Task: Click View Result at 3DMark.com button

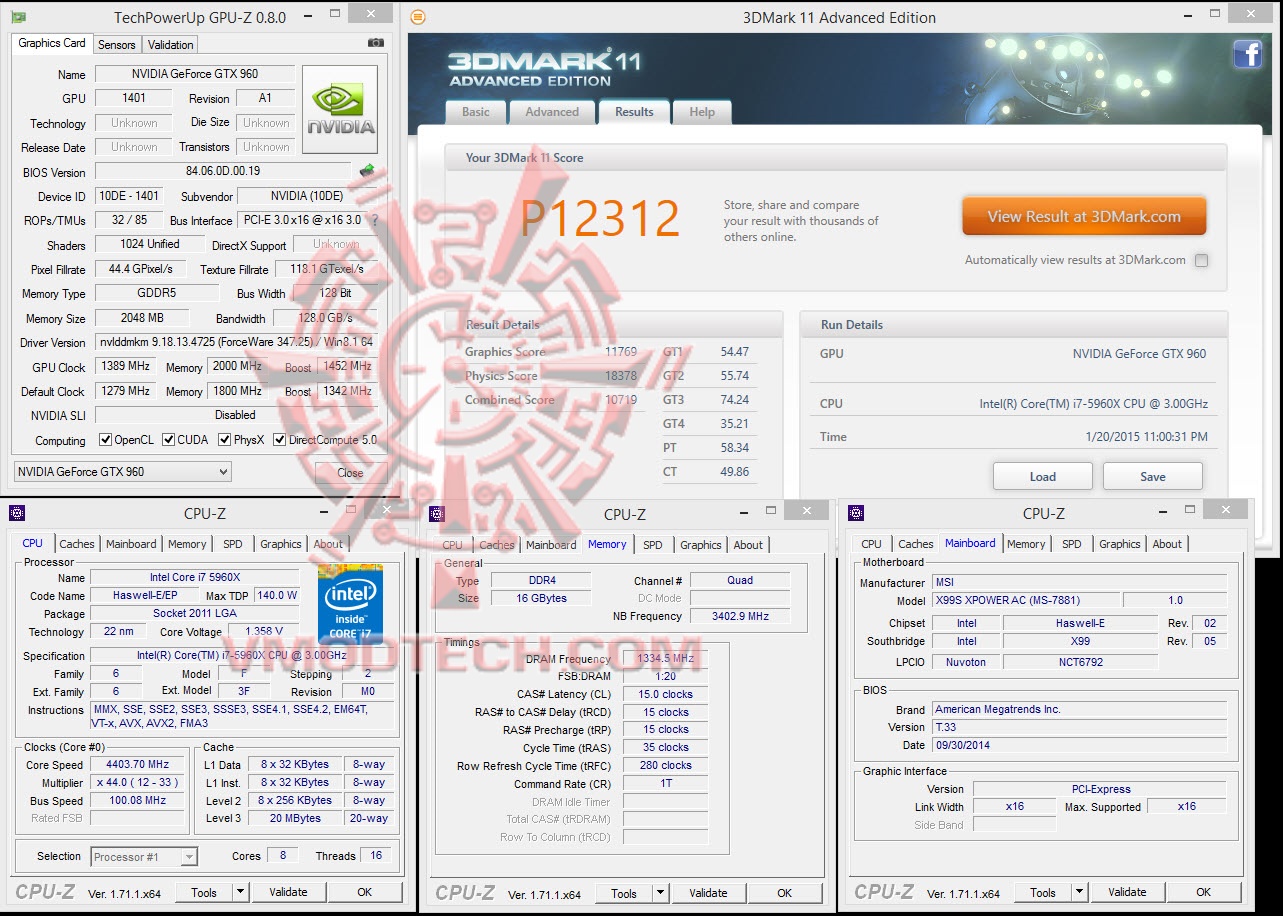Action: [1084, 216]
